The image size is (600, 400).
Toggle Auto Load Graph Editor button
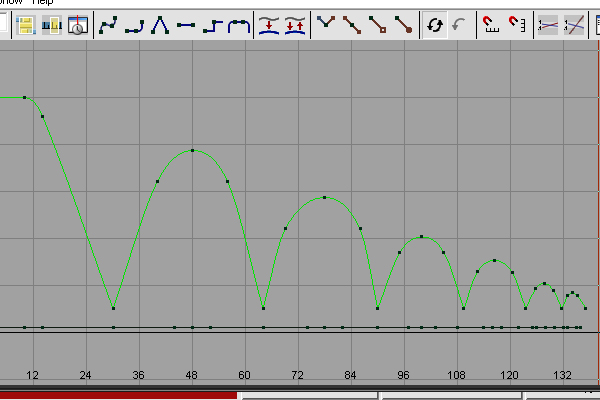435,25
